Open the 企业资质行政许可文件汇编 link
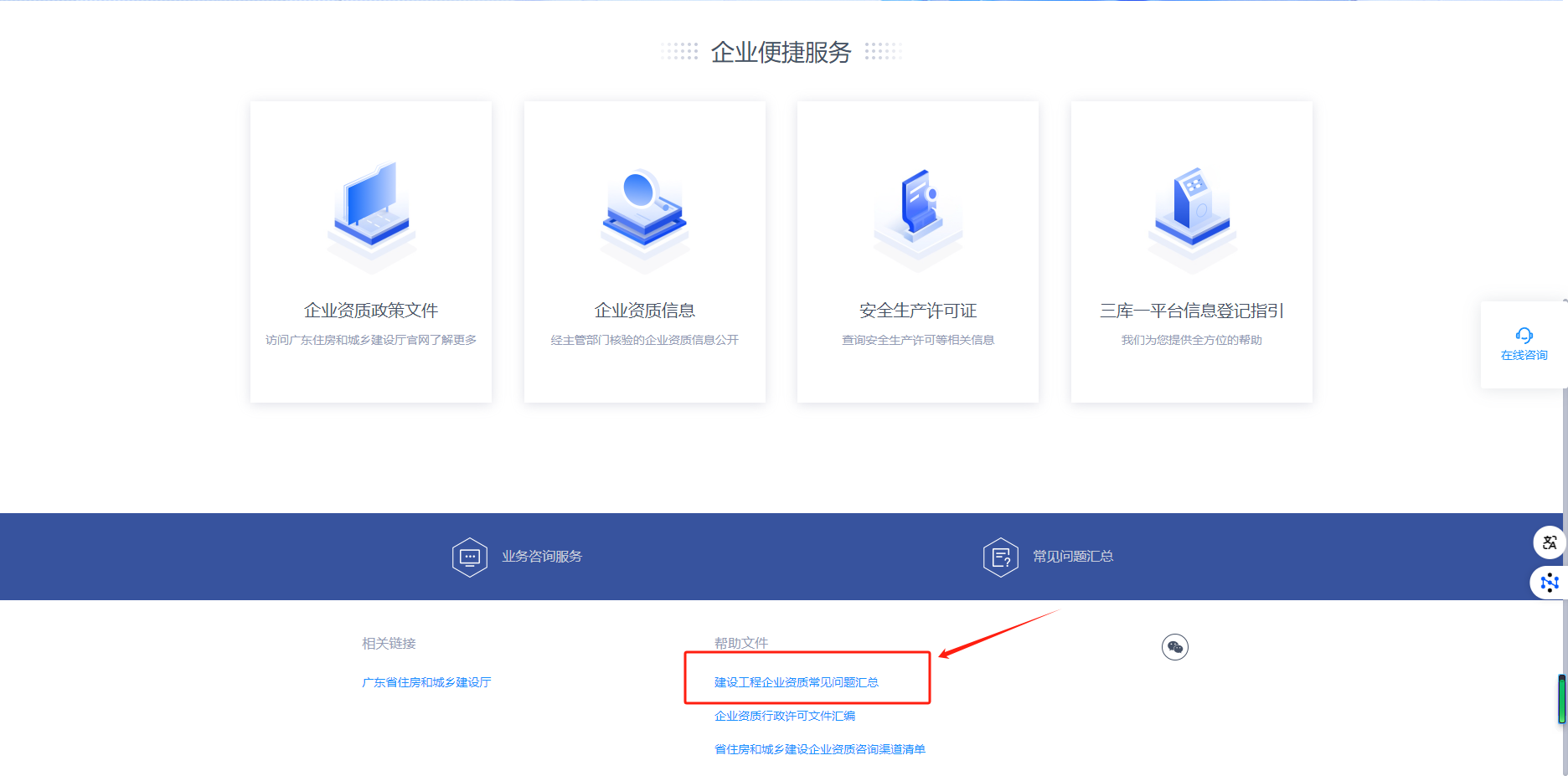Screen dimensions: 1568x776 [785, 717]
